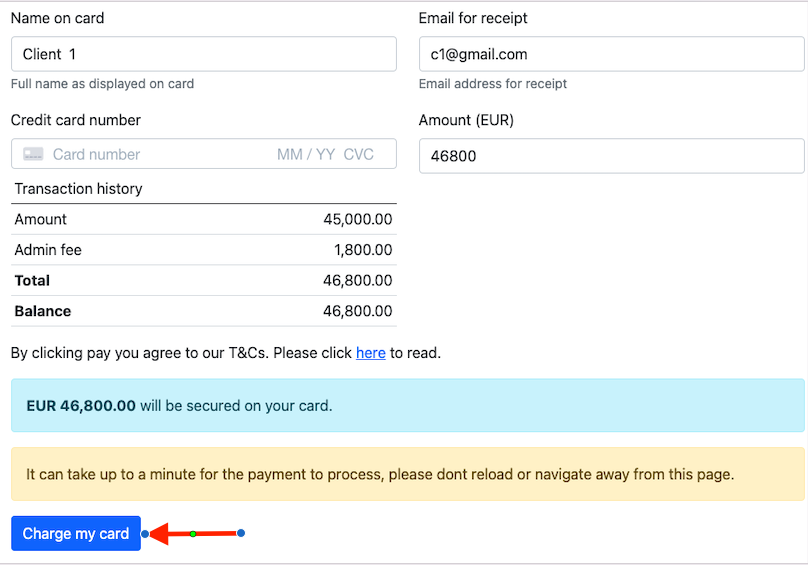Click the Email for receipt field
808x565 pixels.
click(611, 54)
